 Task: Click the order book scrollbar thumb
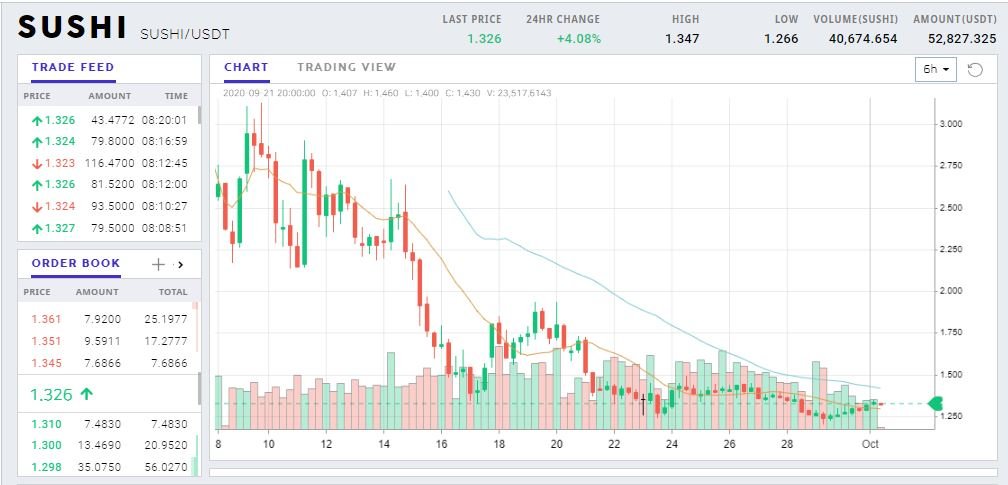tap(199, 389)
